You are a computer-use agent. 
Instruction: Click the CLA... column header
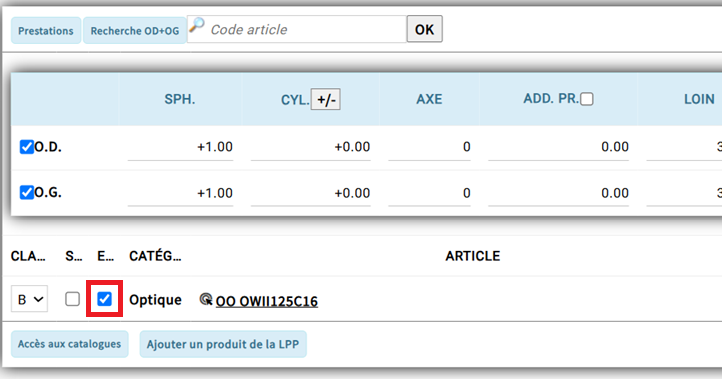click(28, 256)
